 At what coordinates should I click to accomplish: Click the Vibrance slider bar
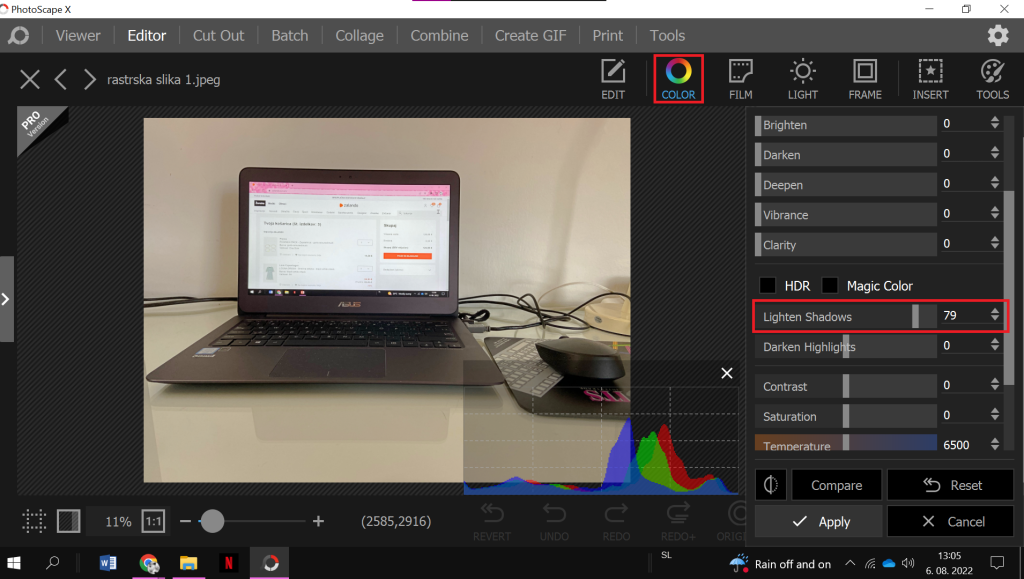point(846,215)
